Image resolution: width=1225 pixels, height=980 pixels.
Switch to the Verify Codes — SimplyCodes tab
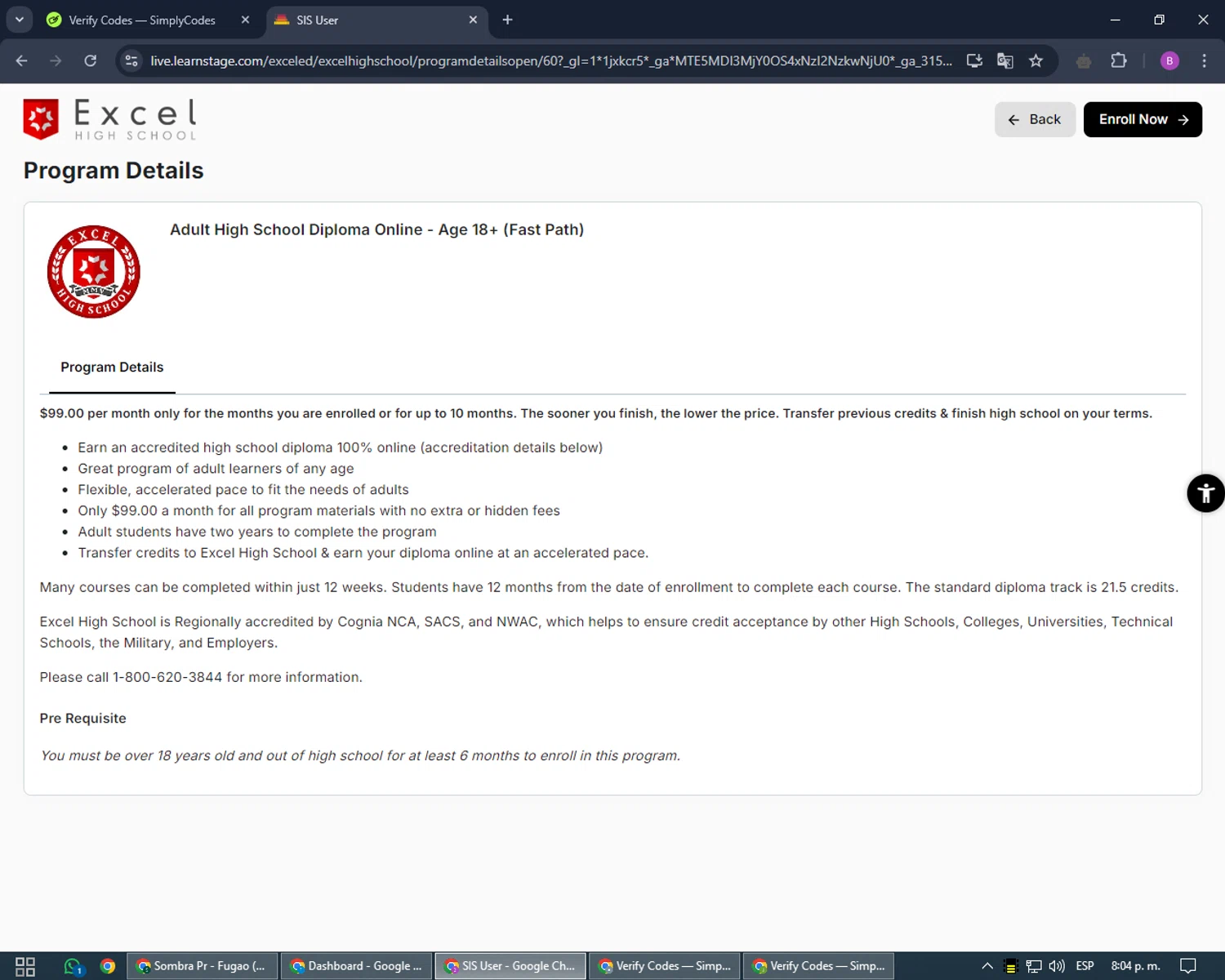click(142, 20)
